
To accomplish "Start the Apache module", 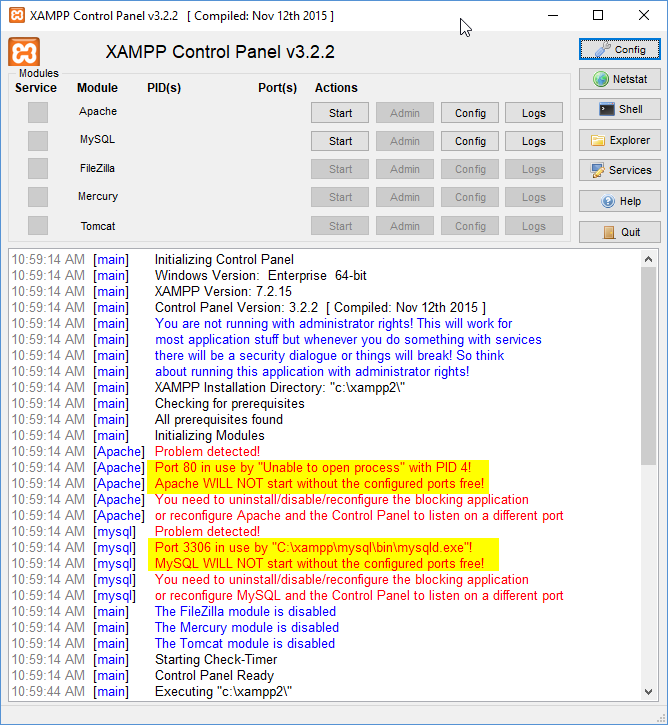I will click(340, 113).
